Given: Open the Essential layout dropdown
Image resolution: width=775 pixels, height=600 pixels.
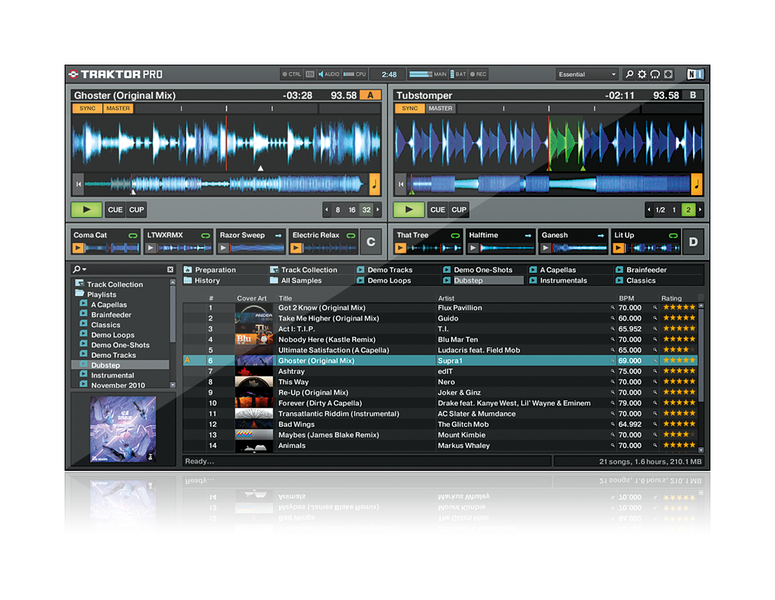Looking at the screenshot, I should pyautogui.click(x=588, y=74).
